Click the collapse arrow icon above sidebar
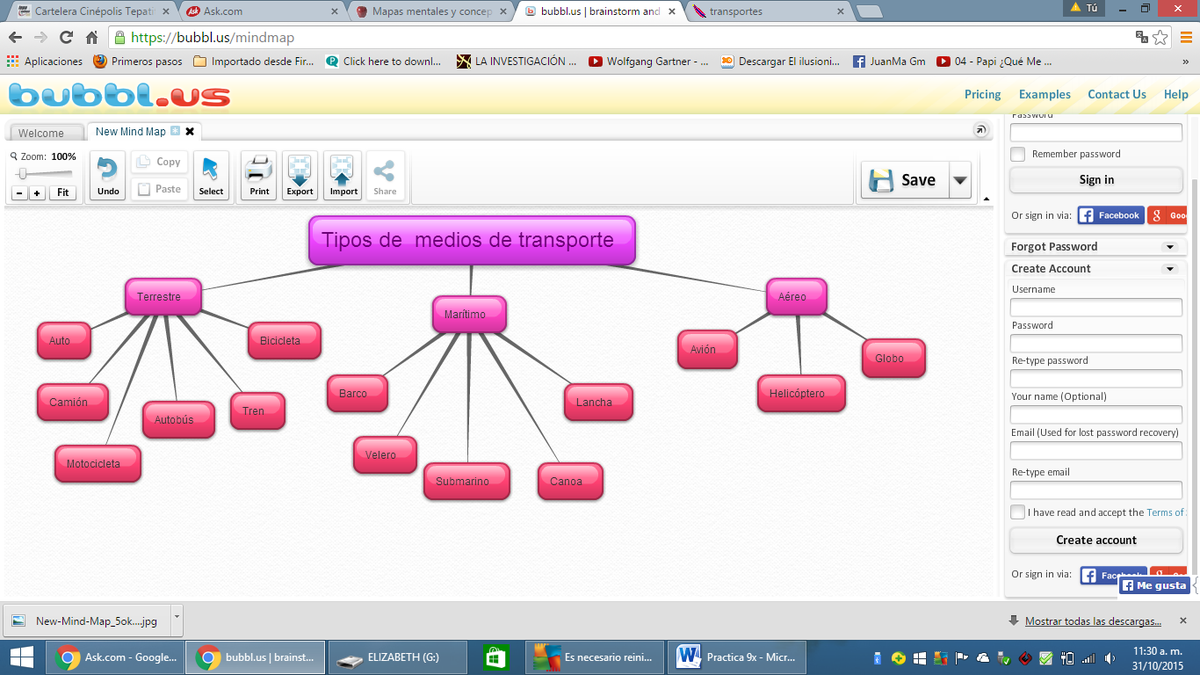 point(980,131)
